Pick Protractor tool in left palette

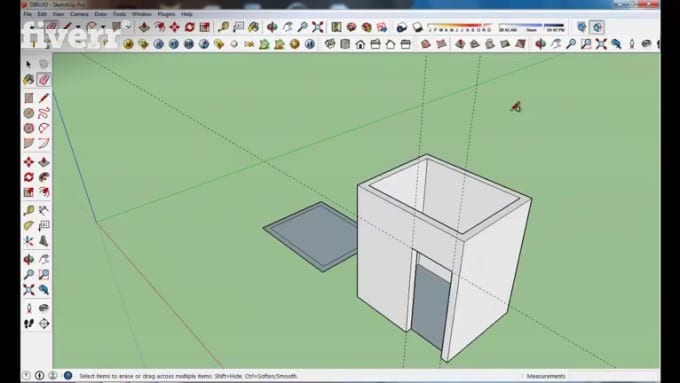(29, 226)
